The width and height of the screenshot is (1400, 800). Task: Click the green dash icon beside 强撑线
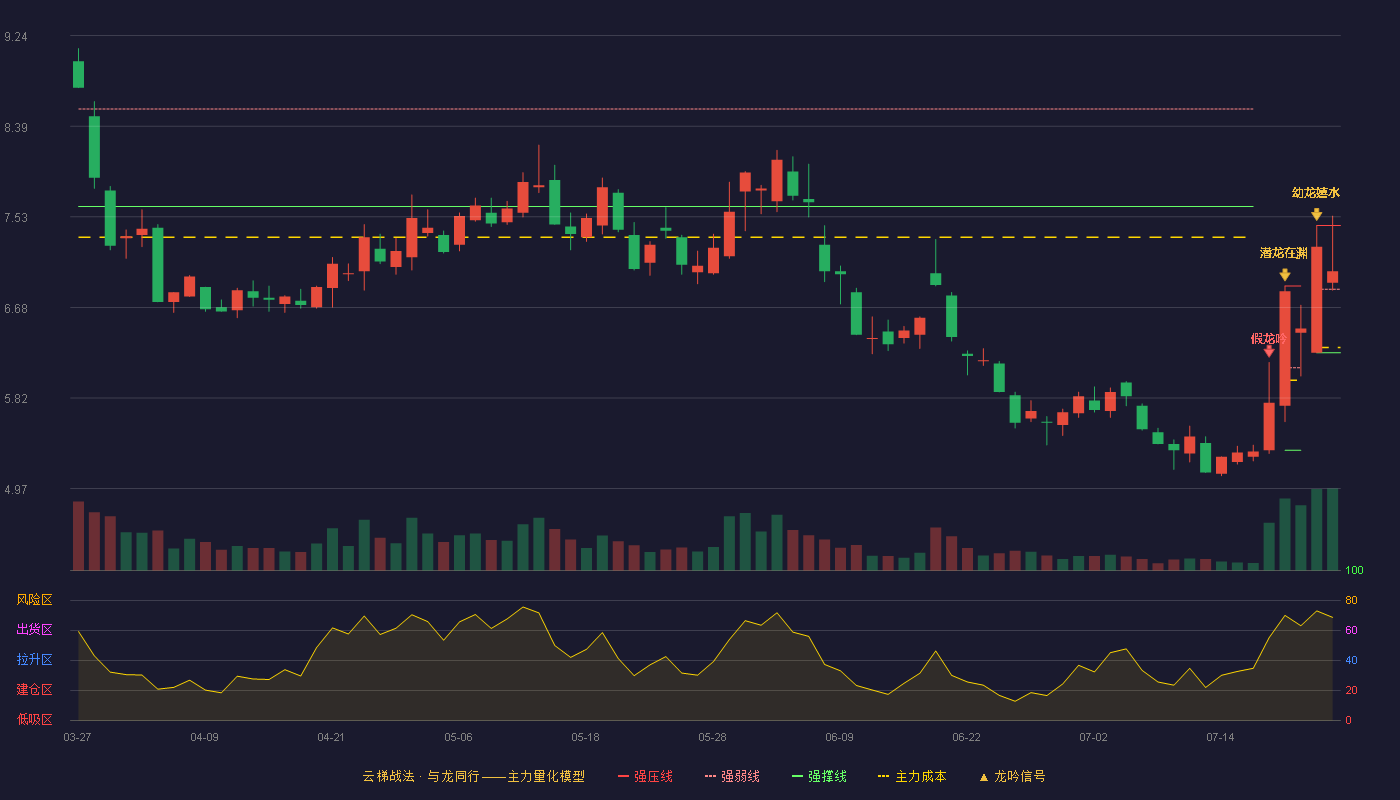797,777
